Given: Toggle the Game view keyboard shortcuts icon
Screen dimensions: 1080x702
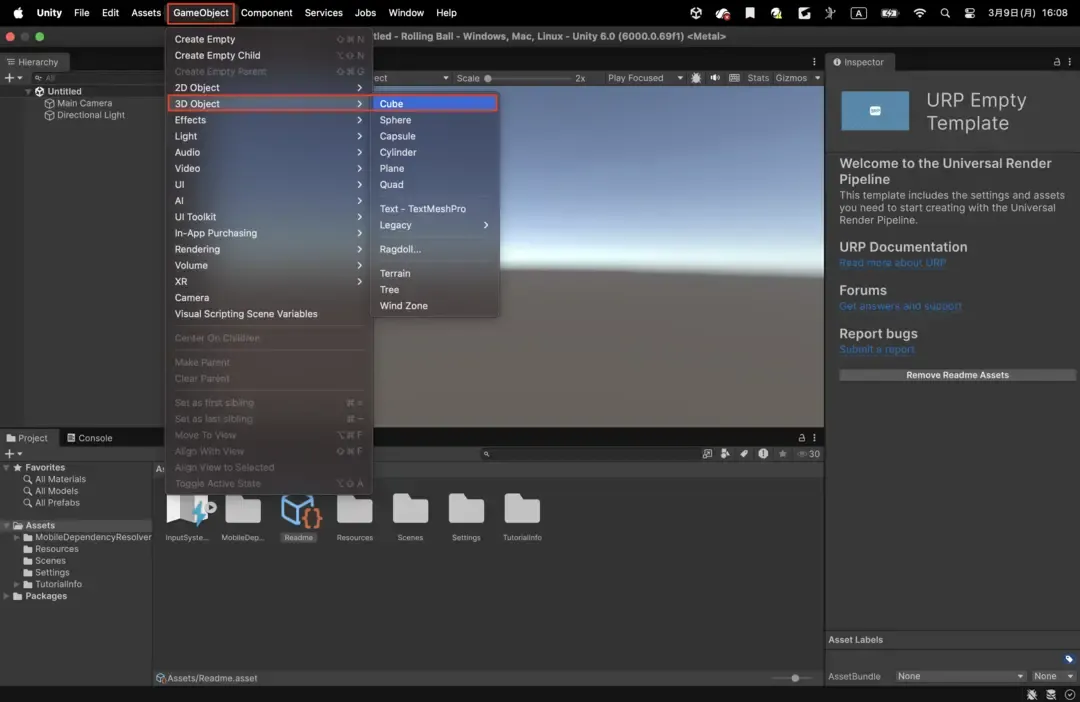Looking at the screenshot, I should [x=734, y=78].
